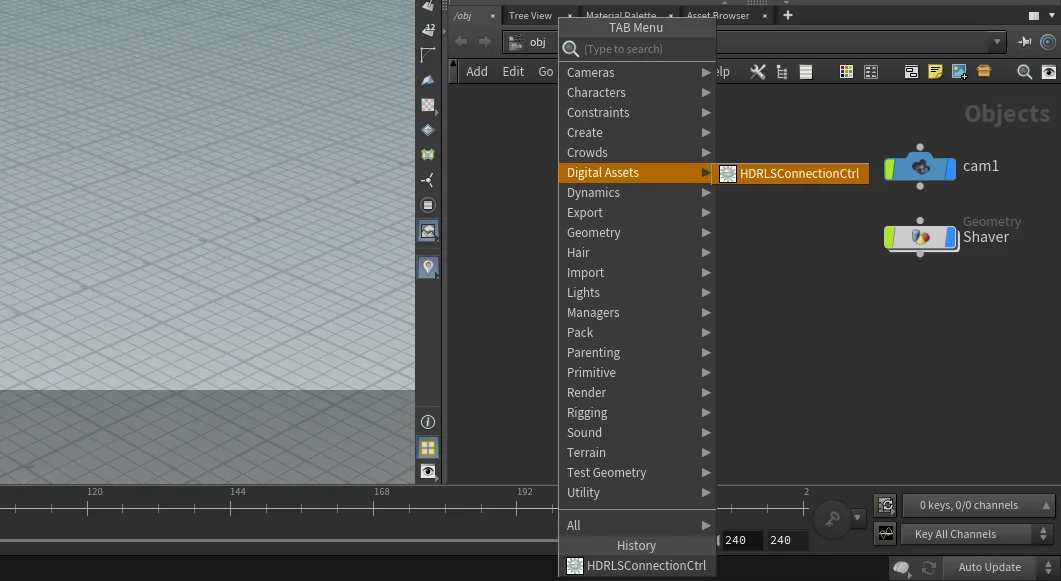Toggle the map pin viewport display option
The image size is (1061, 581).
(428, 267)
